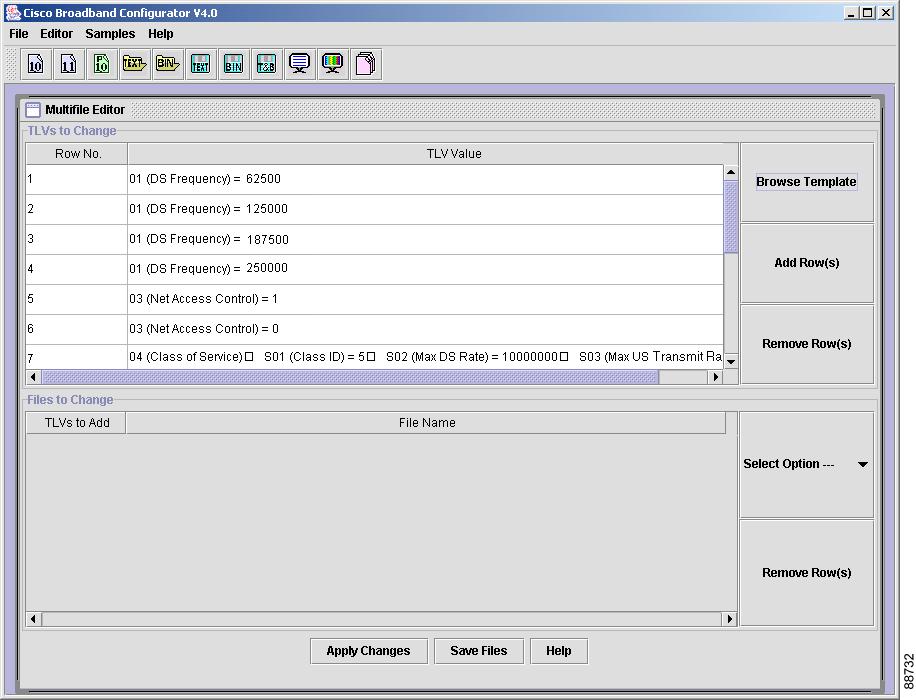
Task: Click the Save Files button
Action: 478,651
